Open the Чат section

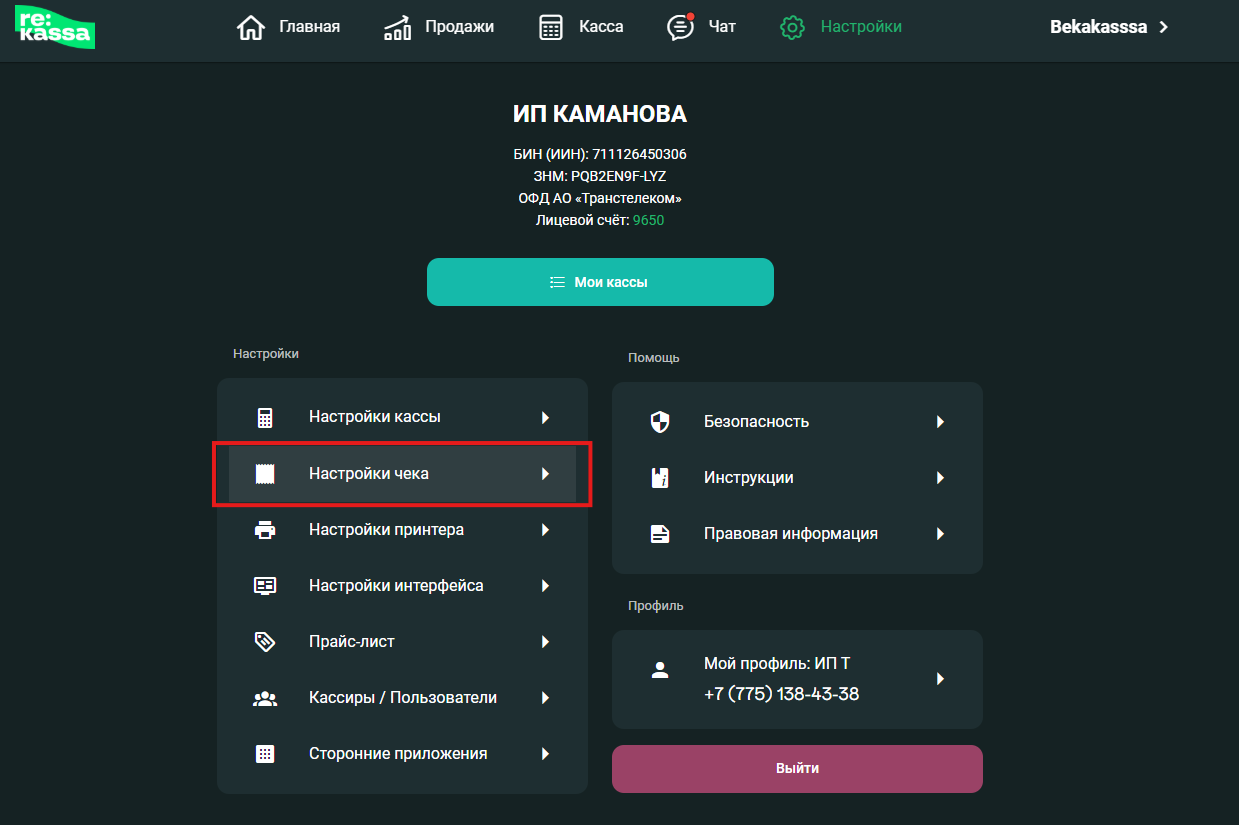(x=701, y=27)
